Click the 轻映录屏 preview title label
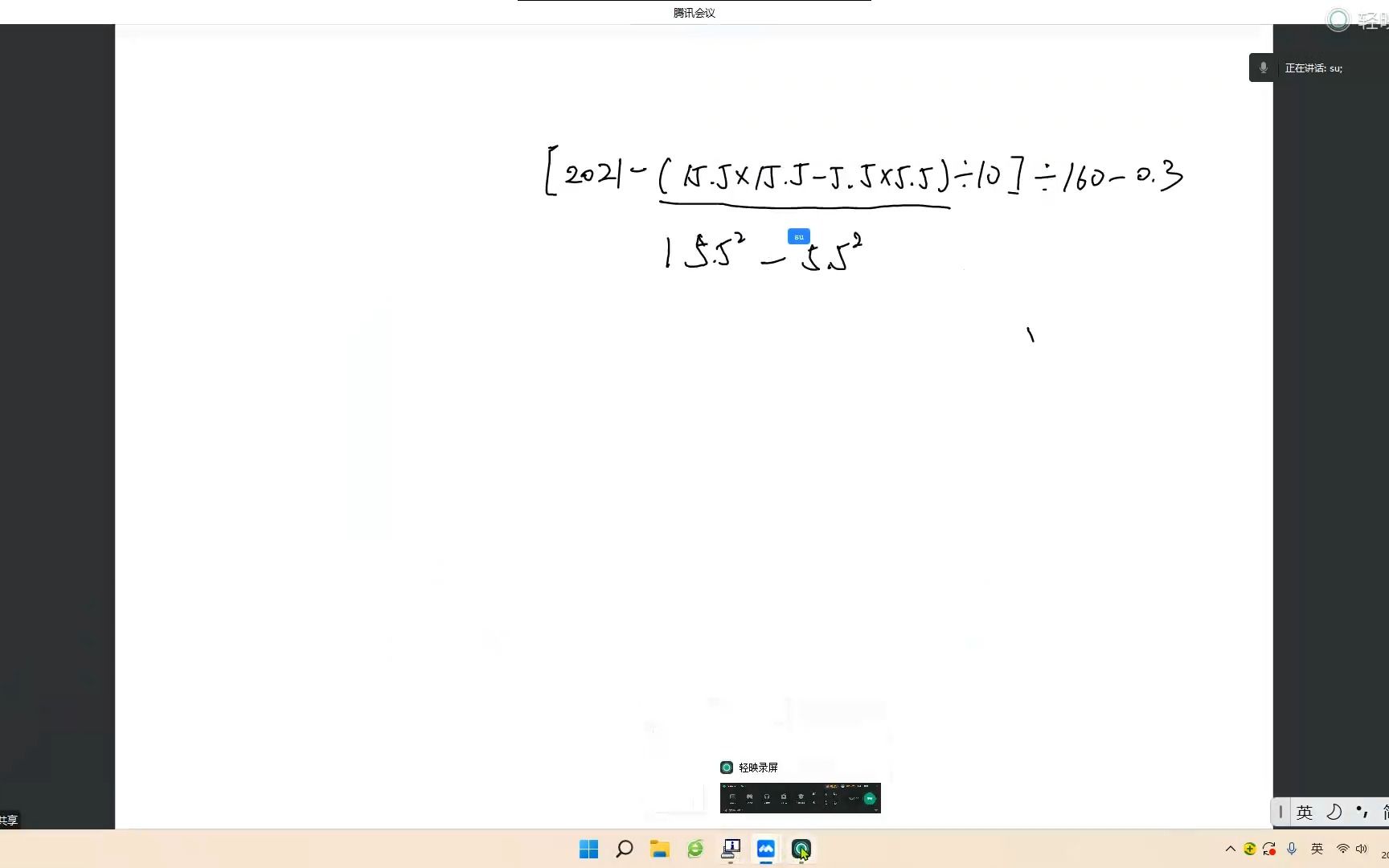1389x868 pixels. click(758, 768)
